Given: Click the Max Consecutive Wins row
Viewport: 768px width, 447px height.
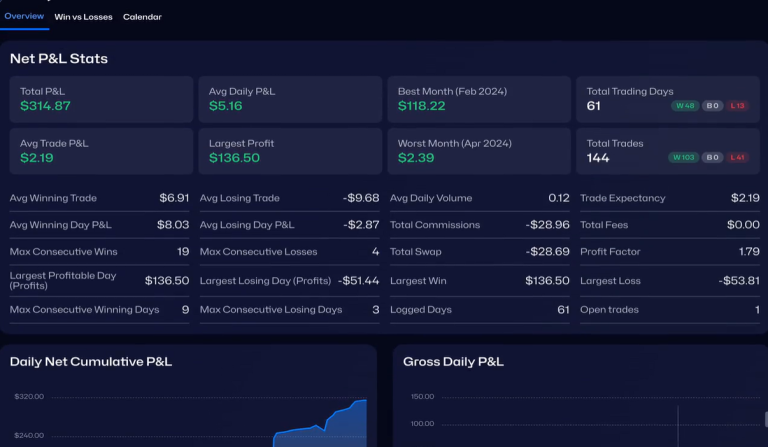Looking at the screenshot, I should click(99, 252).
